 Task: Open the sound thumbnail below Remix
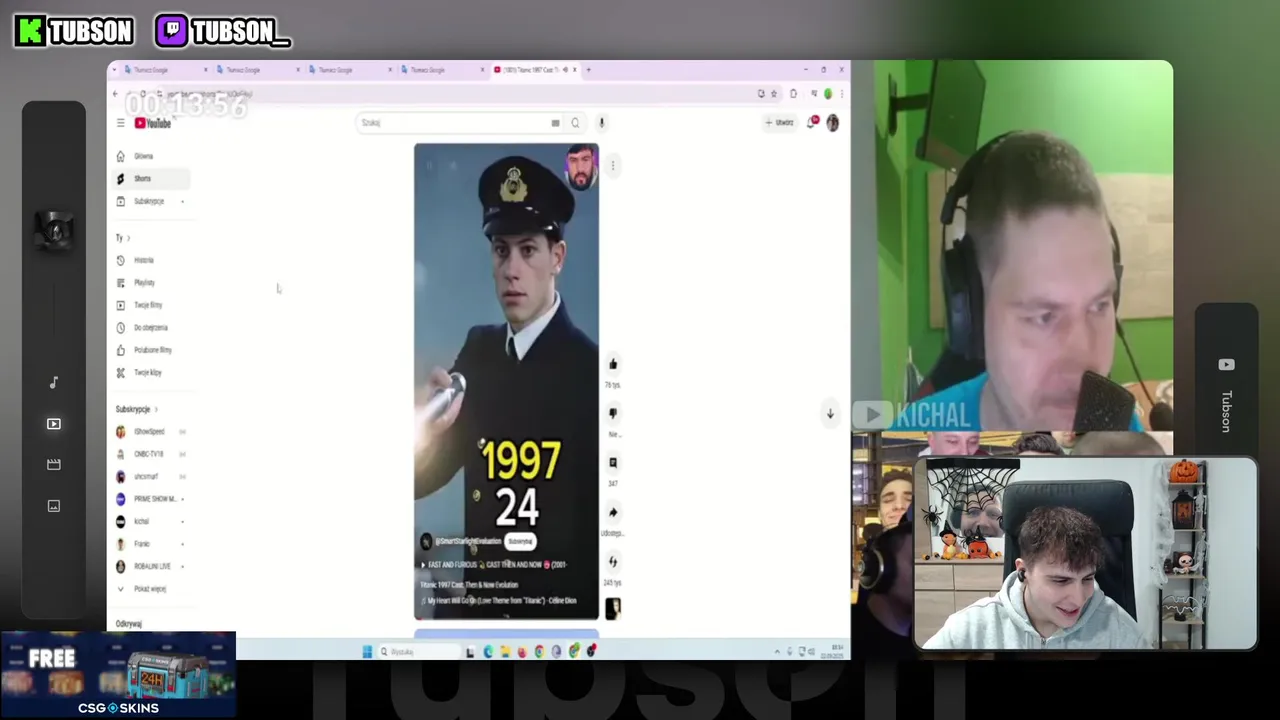[613, 608]
